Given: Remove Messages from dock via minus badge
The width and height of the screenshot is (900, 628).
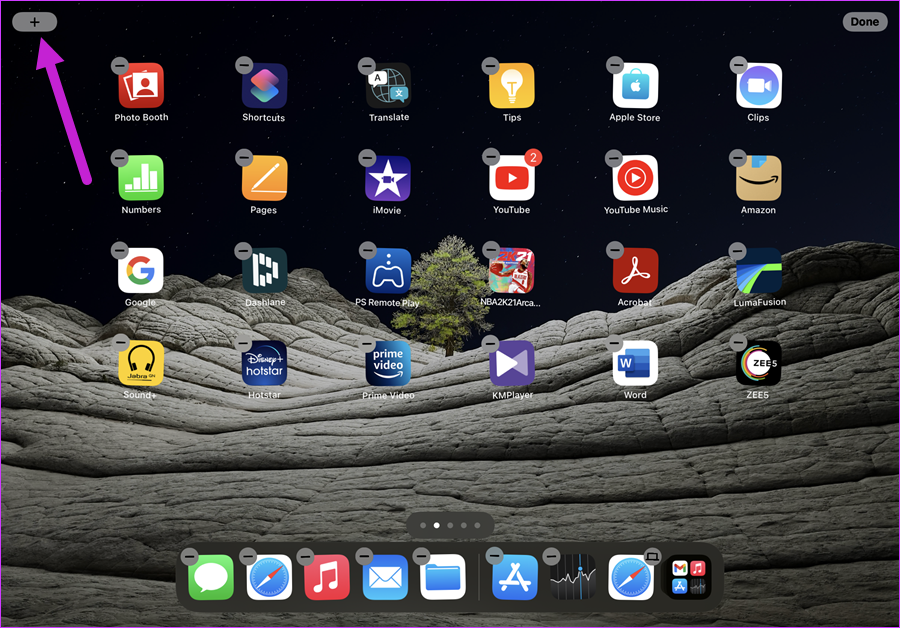Looking at the screenshot, I should (189, 556).
